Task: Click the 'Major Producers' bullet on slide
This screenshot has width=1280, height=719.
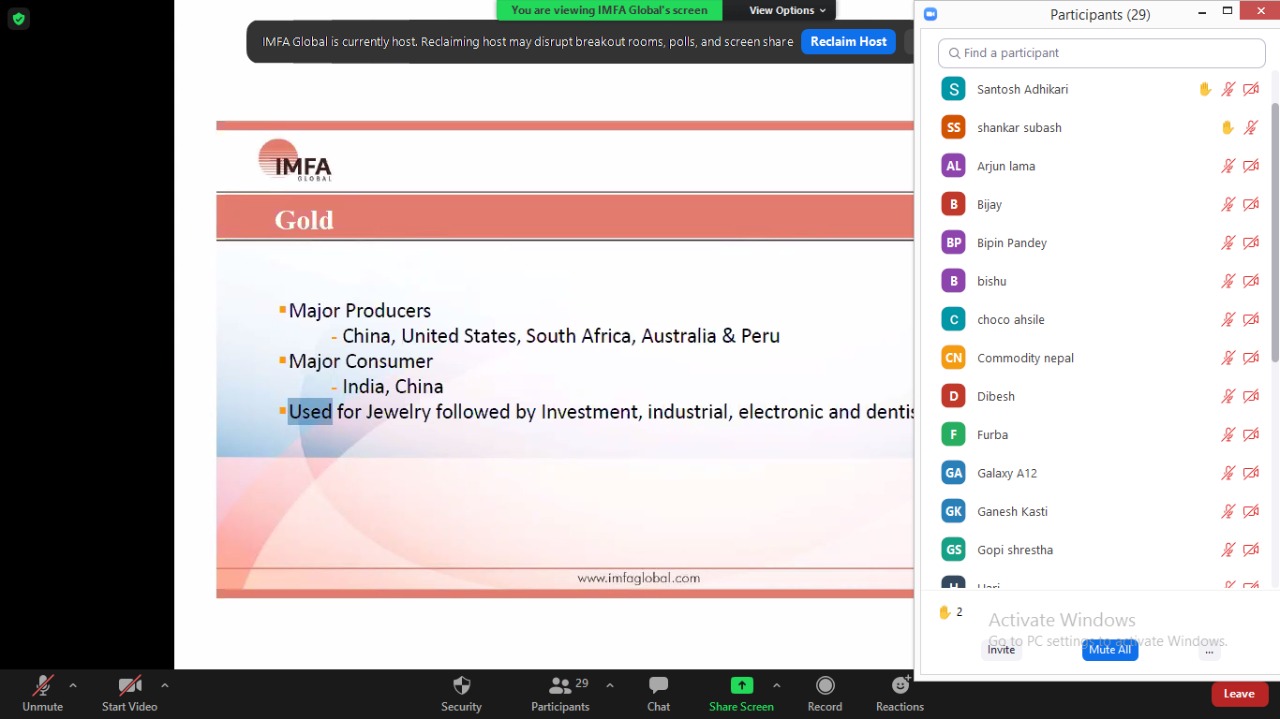Action: [x=360, y=310]
